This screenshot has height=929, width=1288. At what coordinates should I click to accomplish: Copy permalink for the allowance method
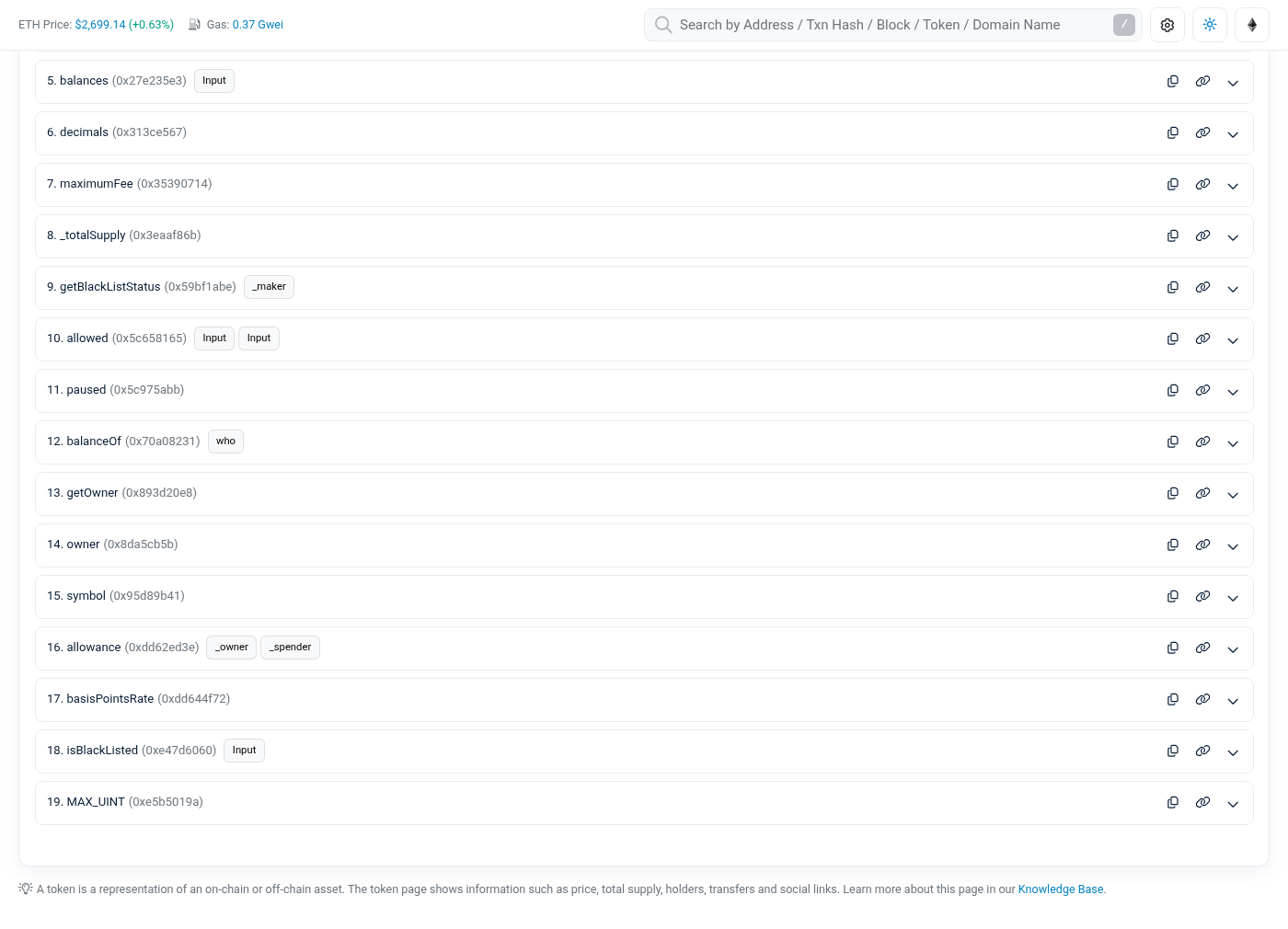point(1202,648)
